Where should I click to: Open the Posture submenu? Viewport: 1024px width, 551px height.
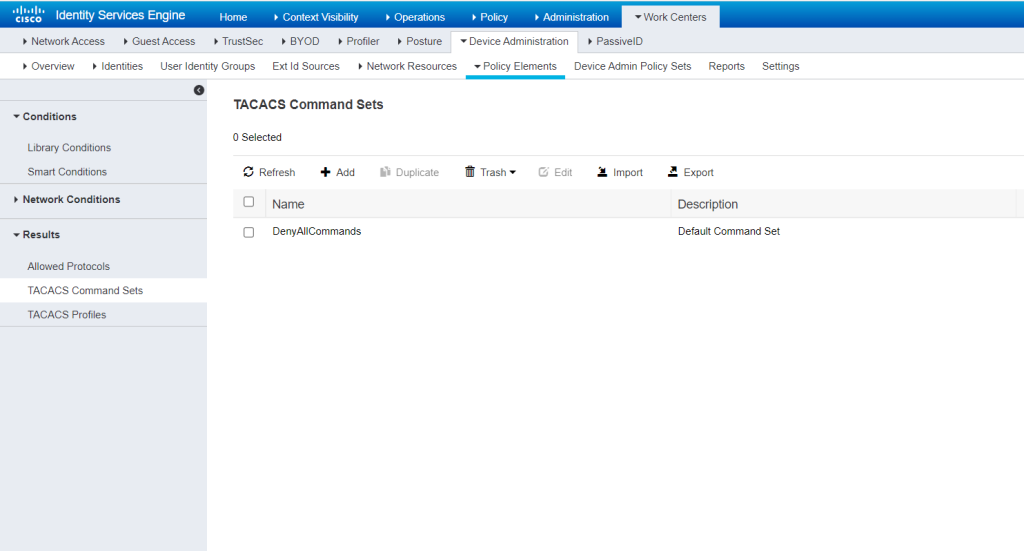pyautogui.click(x=420, y=41)
